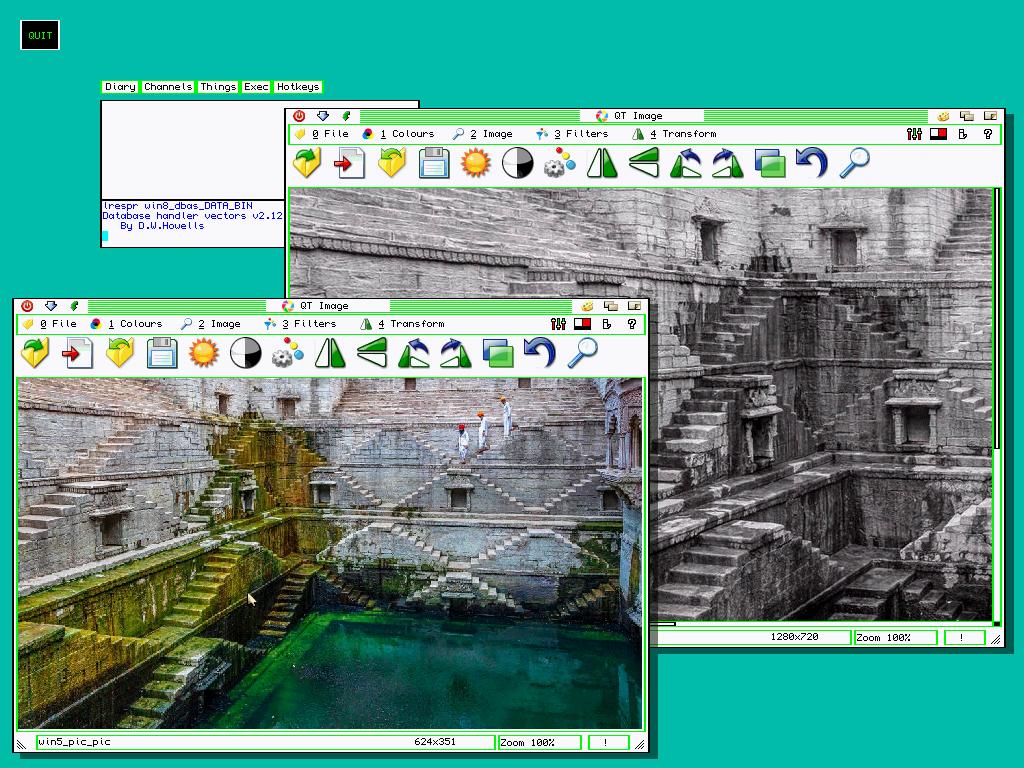Click the Open file folder icon in the colour-photo window

point(35,353)
